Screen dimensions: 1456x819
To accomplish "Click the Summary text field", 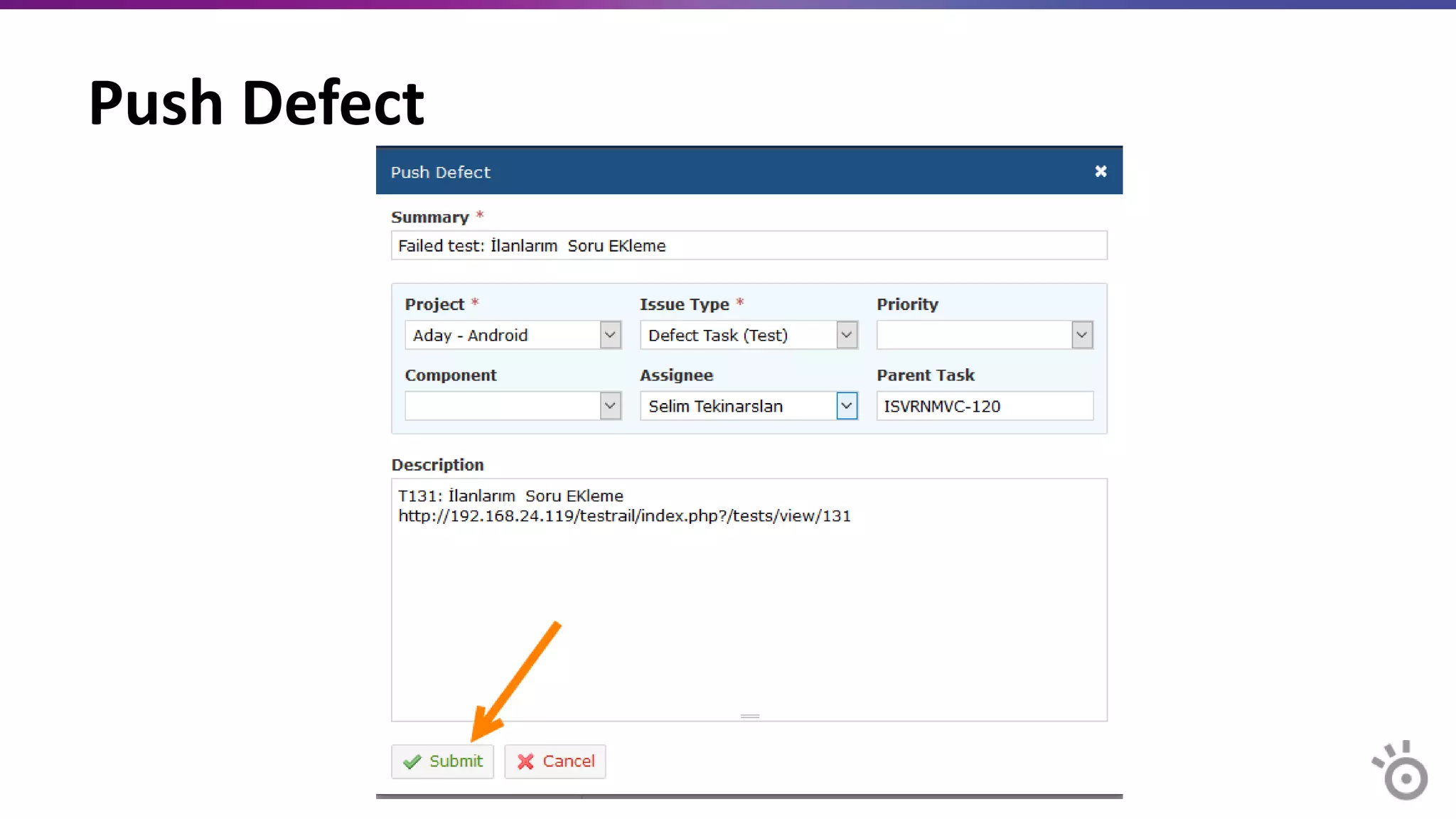I will click(749, 245).
